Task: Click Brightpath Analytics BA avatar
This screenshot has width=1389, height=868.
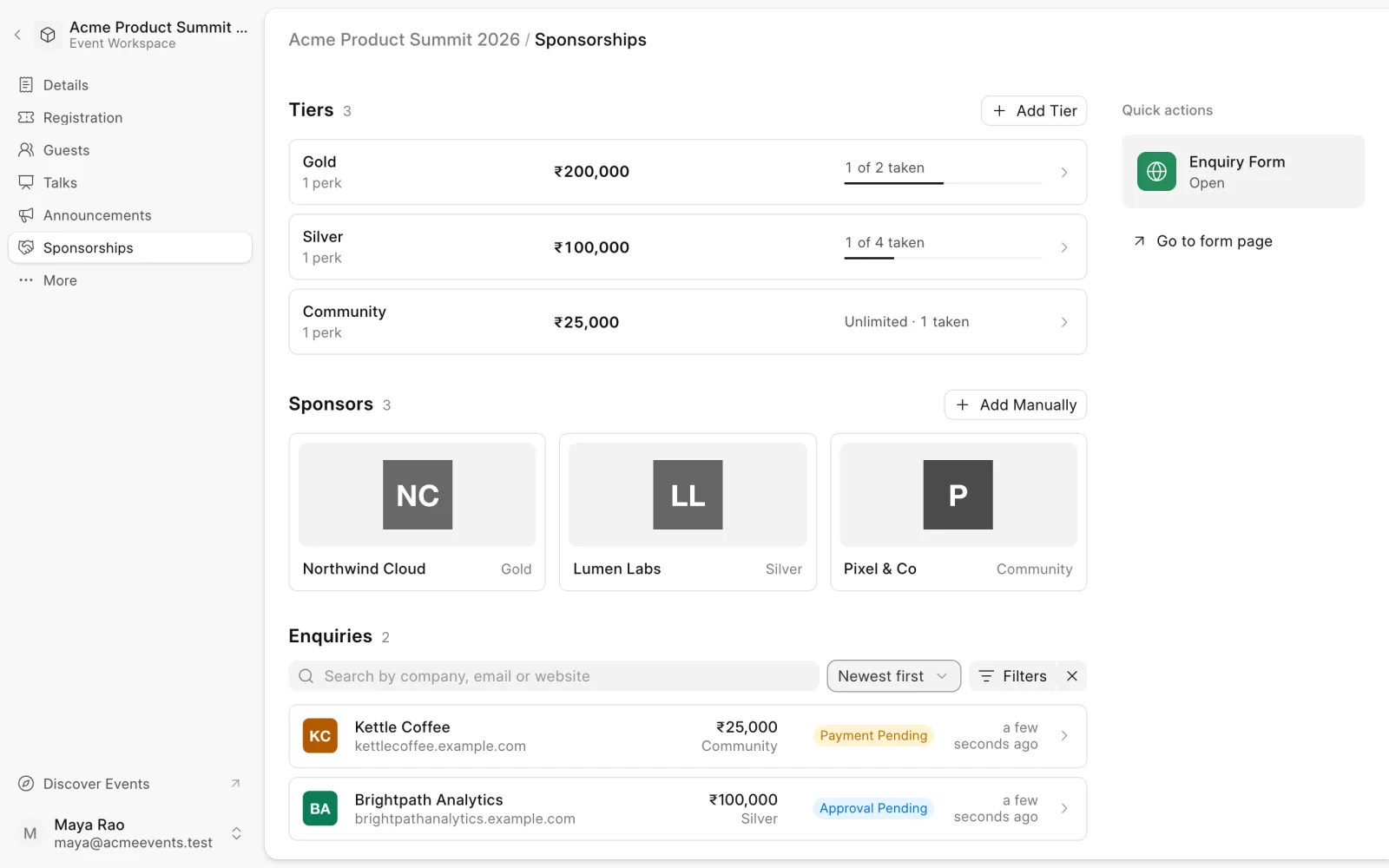Action: coord(319,809)
